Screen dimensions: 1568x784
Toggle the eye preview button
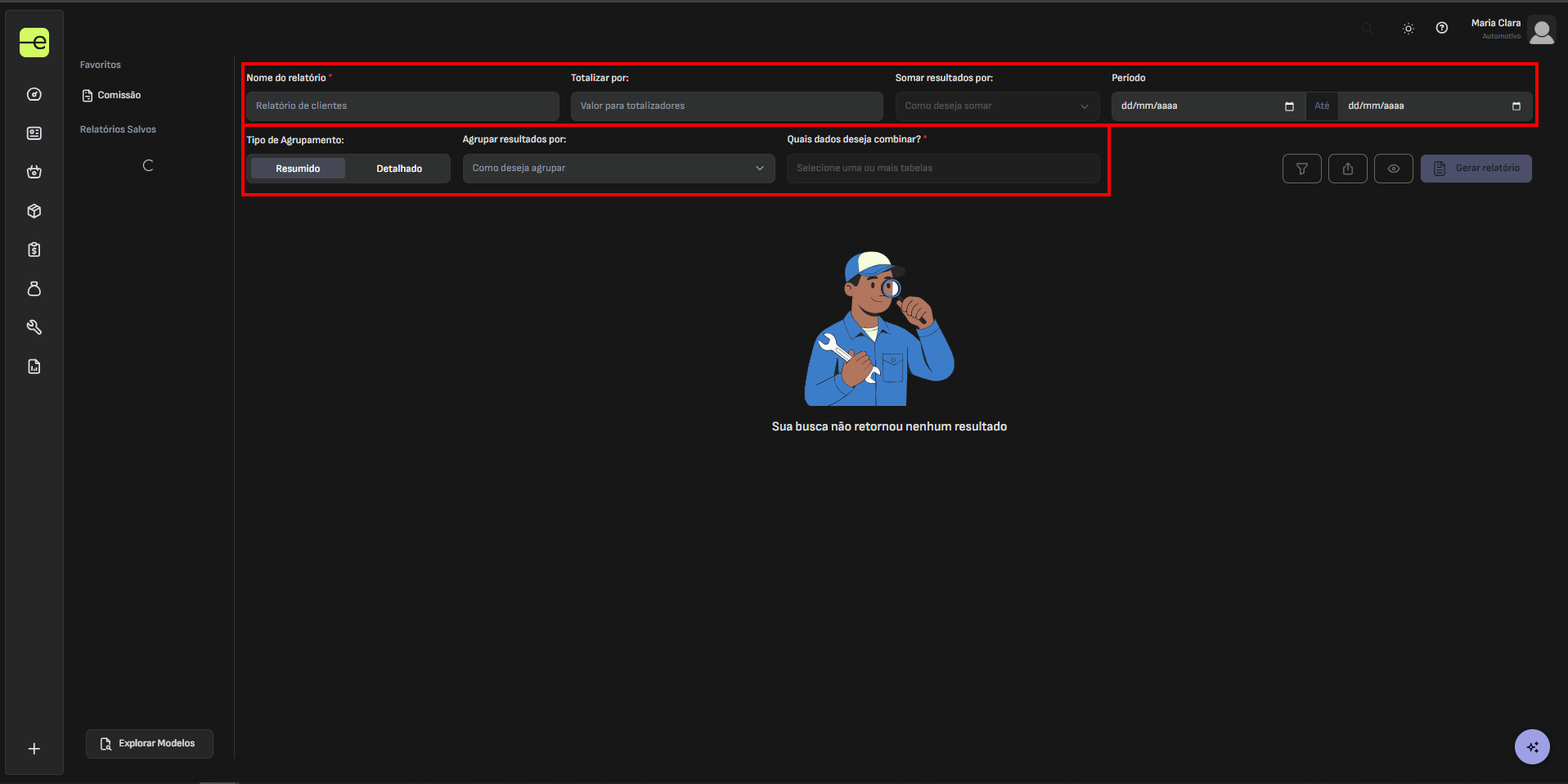pyautogui.click(x=1393, y=169)
